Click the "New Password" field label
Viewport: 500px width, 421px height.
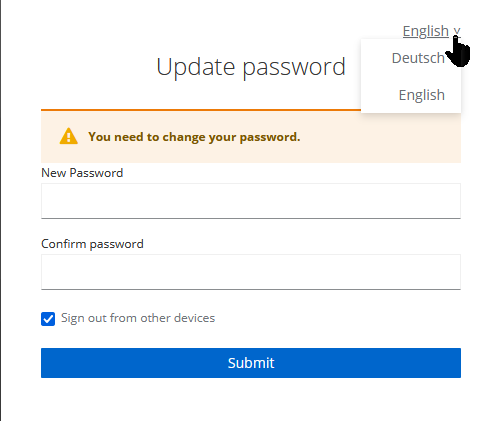tap(82, 173)
